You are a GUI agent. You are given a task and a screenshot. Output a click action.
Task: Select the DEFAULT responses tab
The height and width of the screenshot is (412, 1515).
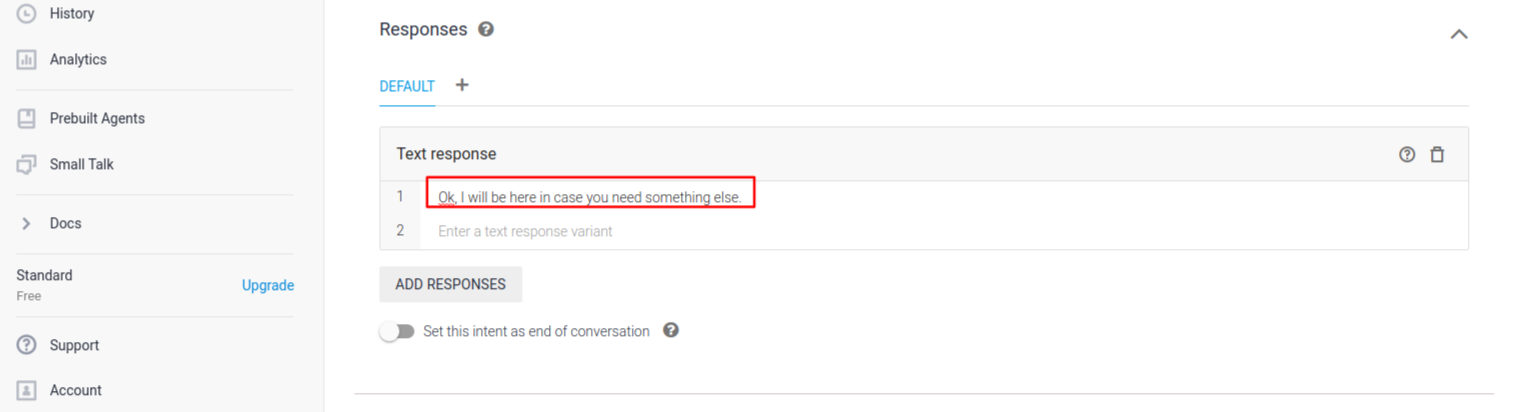tap(407, 86)
